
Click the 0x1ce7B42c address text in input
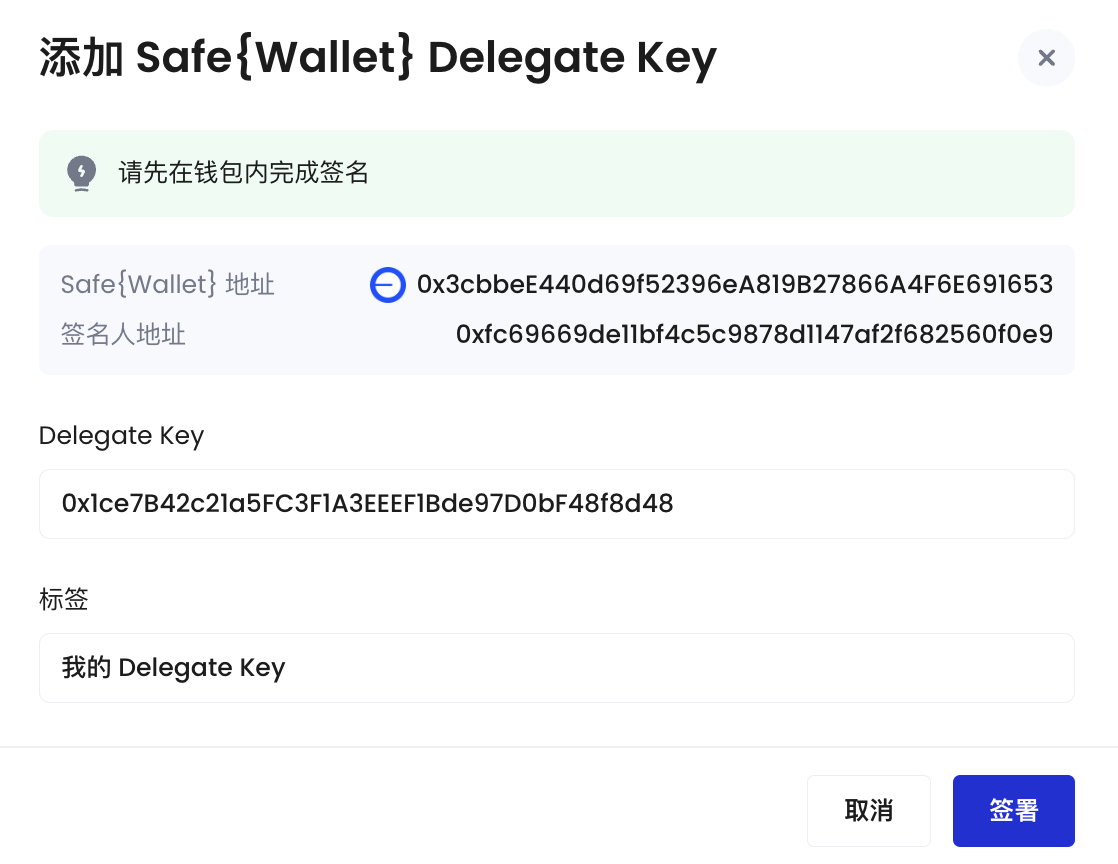pyautogui.click(x=367, y=504)
